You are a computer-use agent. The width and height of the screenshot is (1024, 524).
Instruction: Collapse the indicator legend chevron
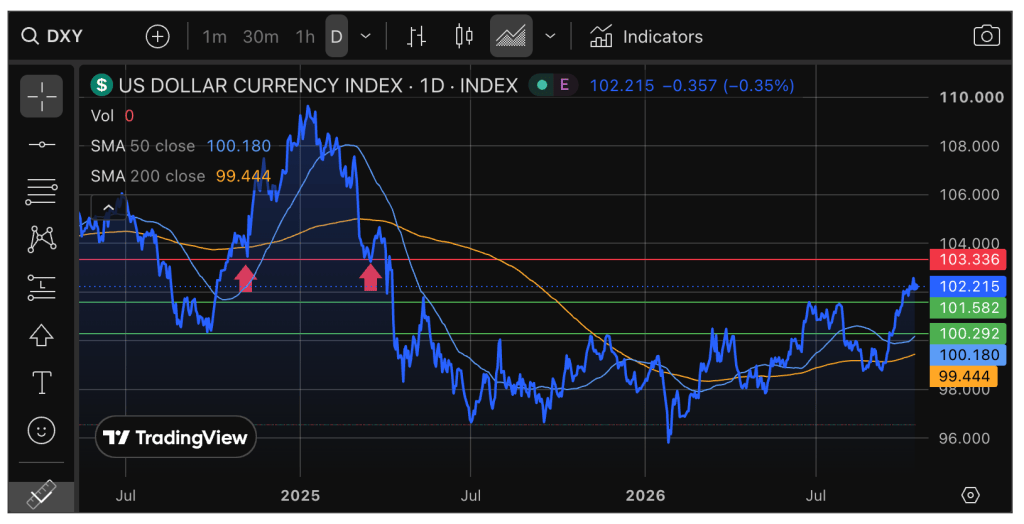click(108, 208)
